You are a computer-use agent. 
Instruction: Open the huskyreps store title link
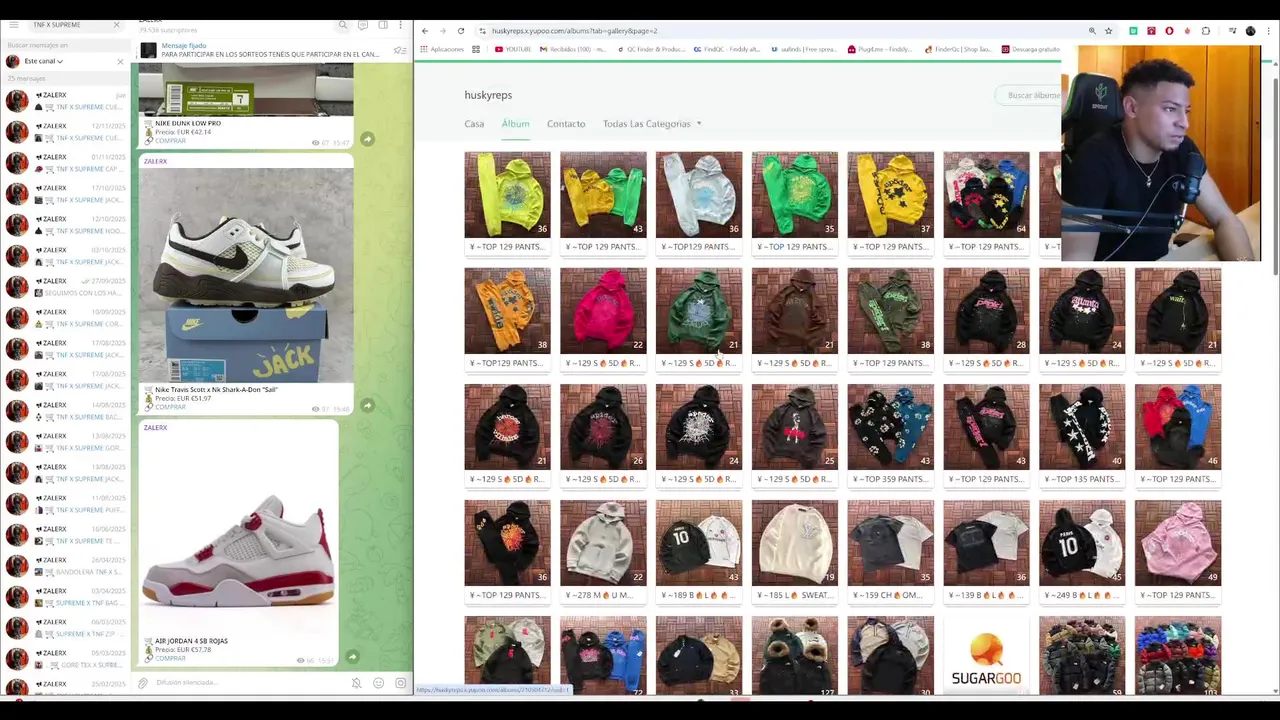(x=488, y=95)
